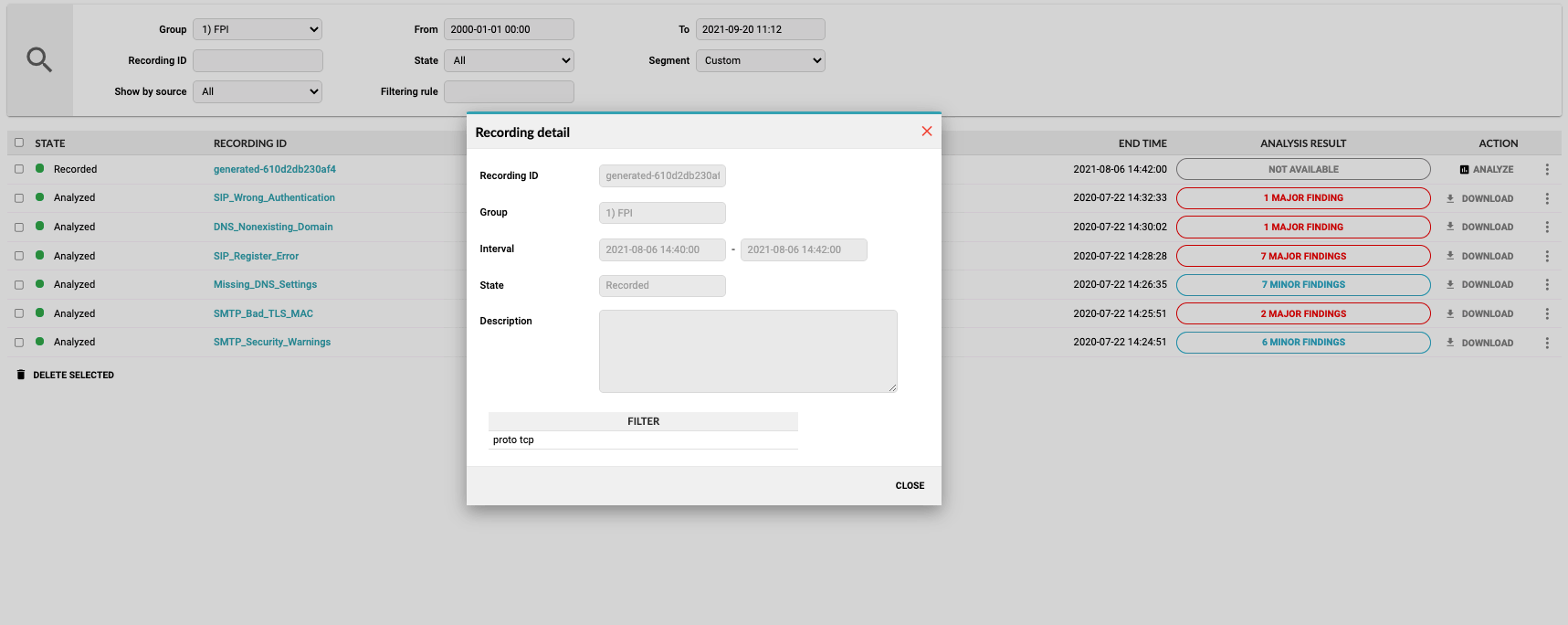Click the RECORDING ID column header
This screenshot has width=1568, height=625.
coord(250,143)
